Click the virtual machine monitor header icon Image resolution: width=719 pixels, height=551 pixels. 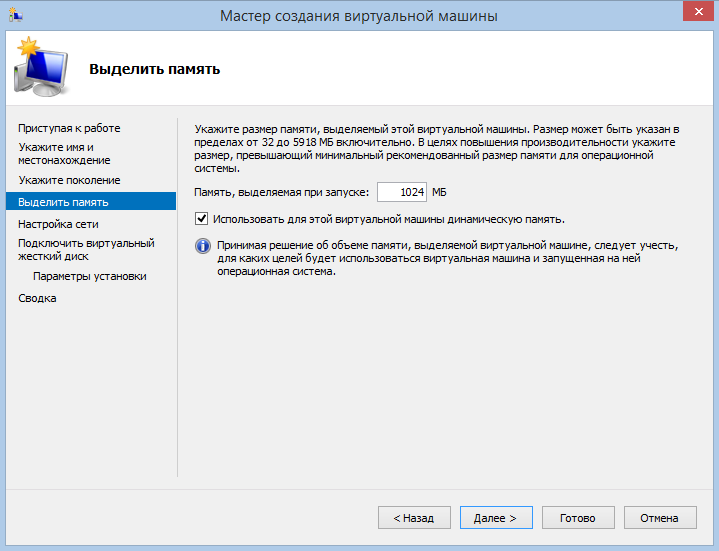[x=40, y=67]
